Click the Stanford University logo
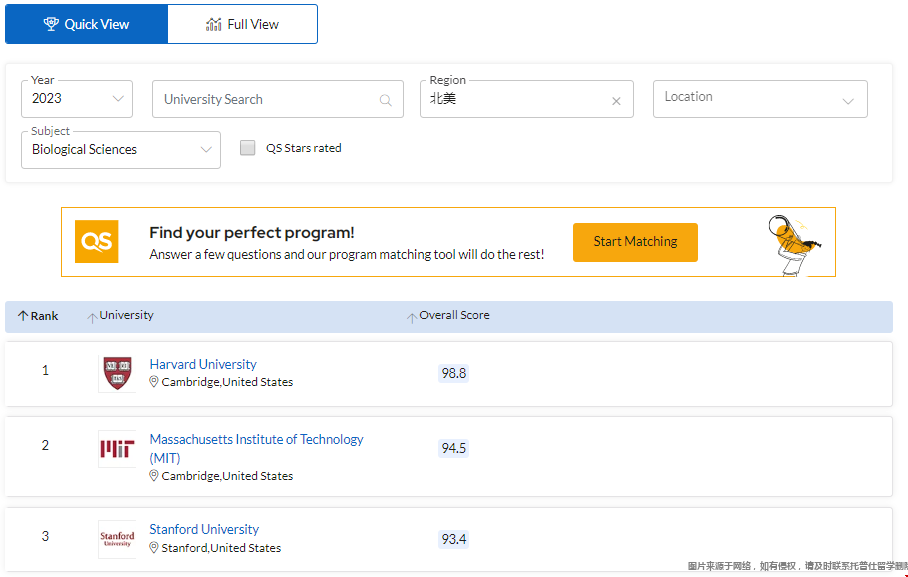 117,536
